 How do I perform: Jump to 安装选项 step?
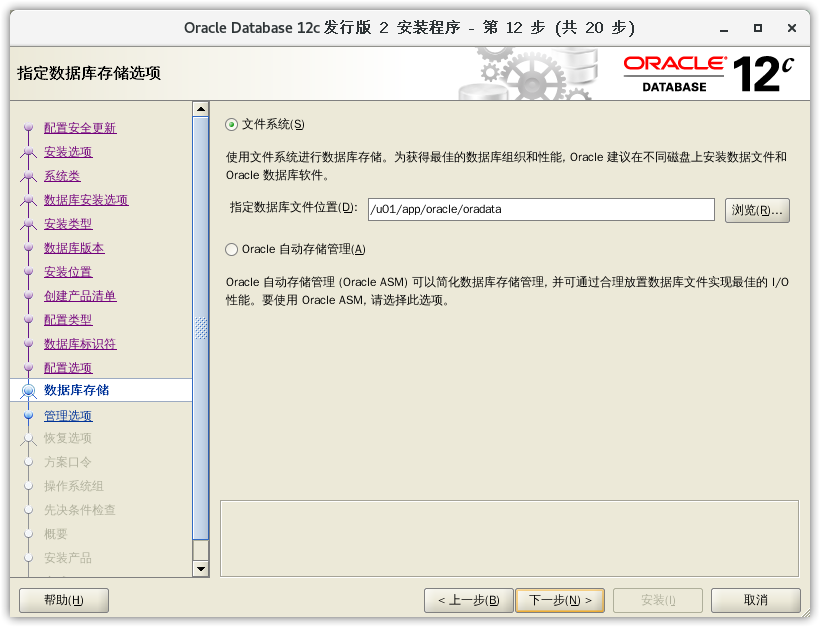[x=68, y=152]
